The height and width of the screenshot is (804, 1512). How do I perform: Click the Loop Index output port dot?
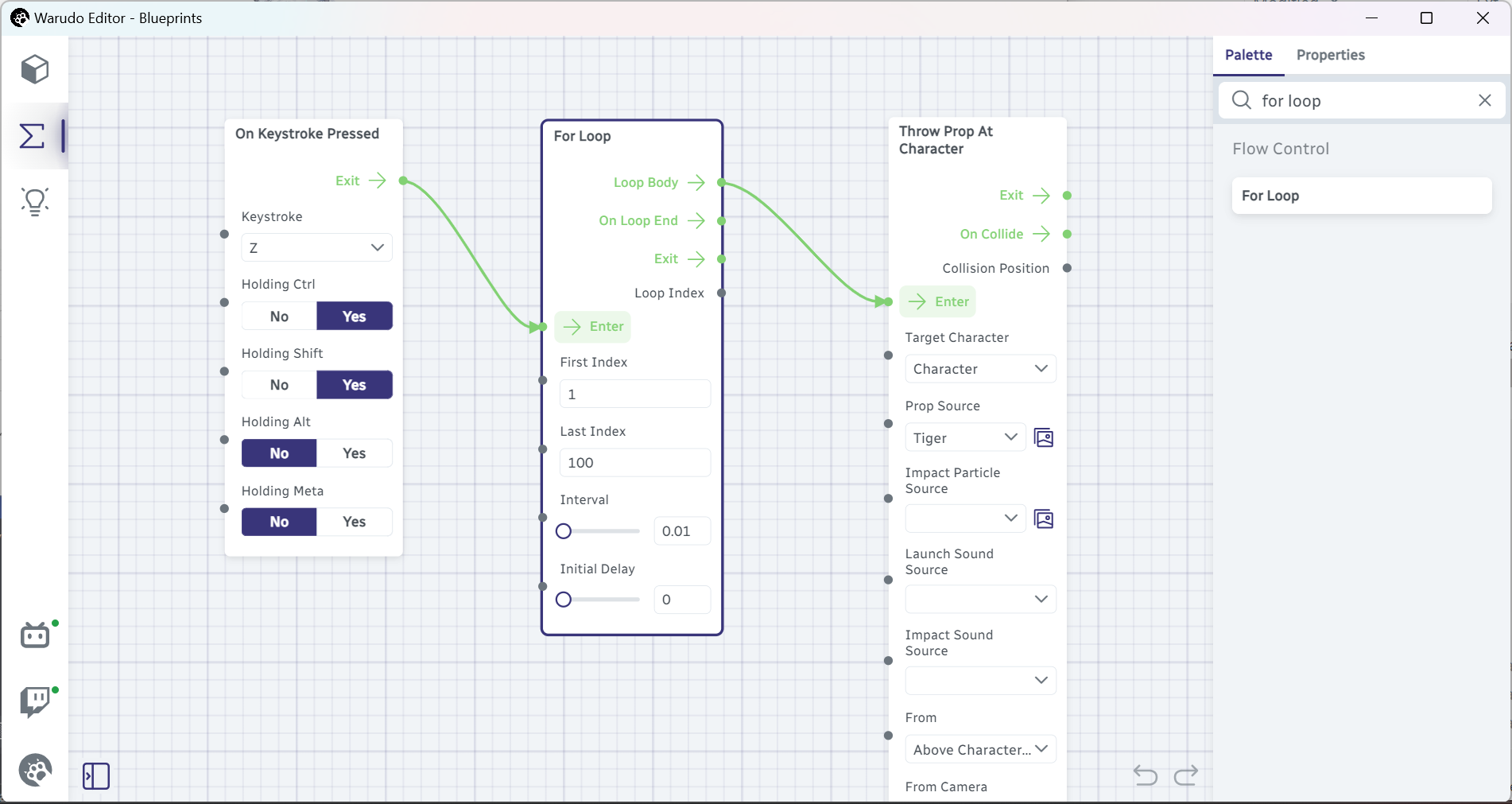[722, 293]
